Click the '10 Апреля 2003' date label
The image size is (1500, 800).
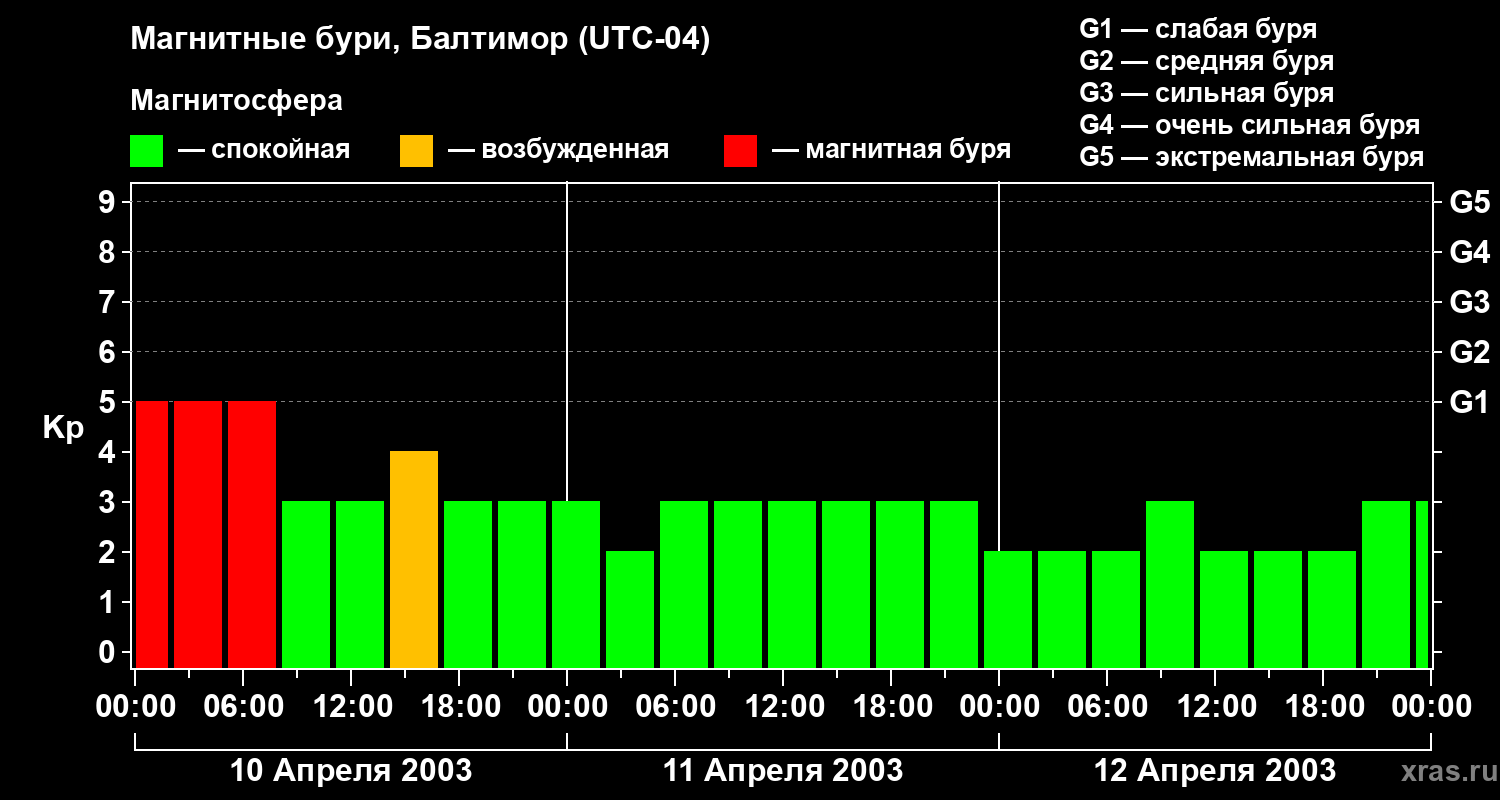pyautogui.click(x=351, y=771)
